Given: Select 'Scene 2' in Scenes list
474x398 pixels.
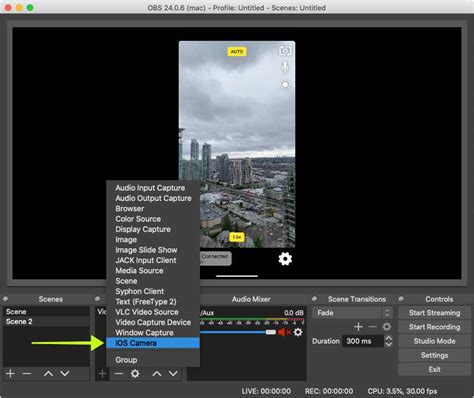Looking at the screenshot, I should [46, 322].
